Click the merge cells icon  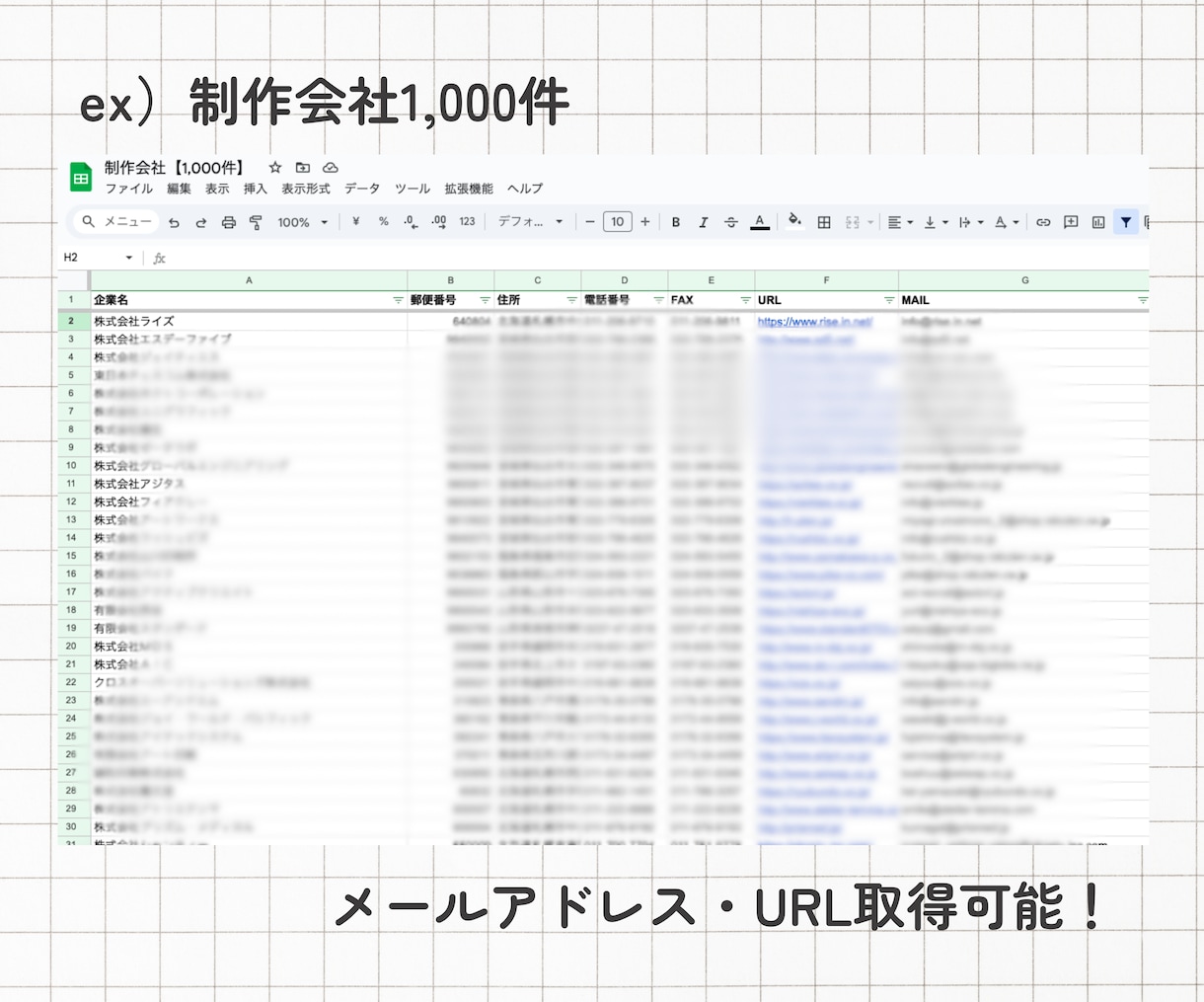tap(853, 222)
